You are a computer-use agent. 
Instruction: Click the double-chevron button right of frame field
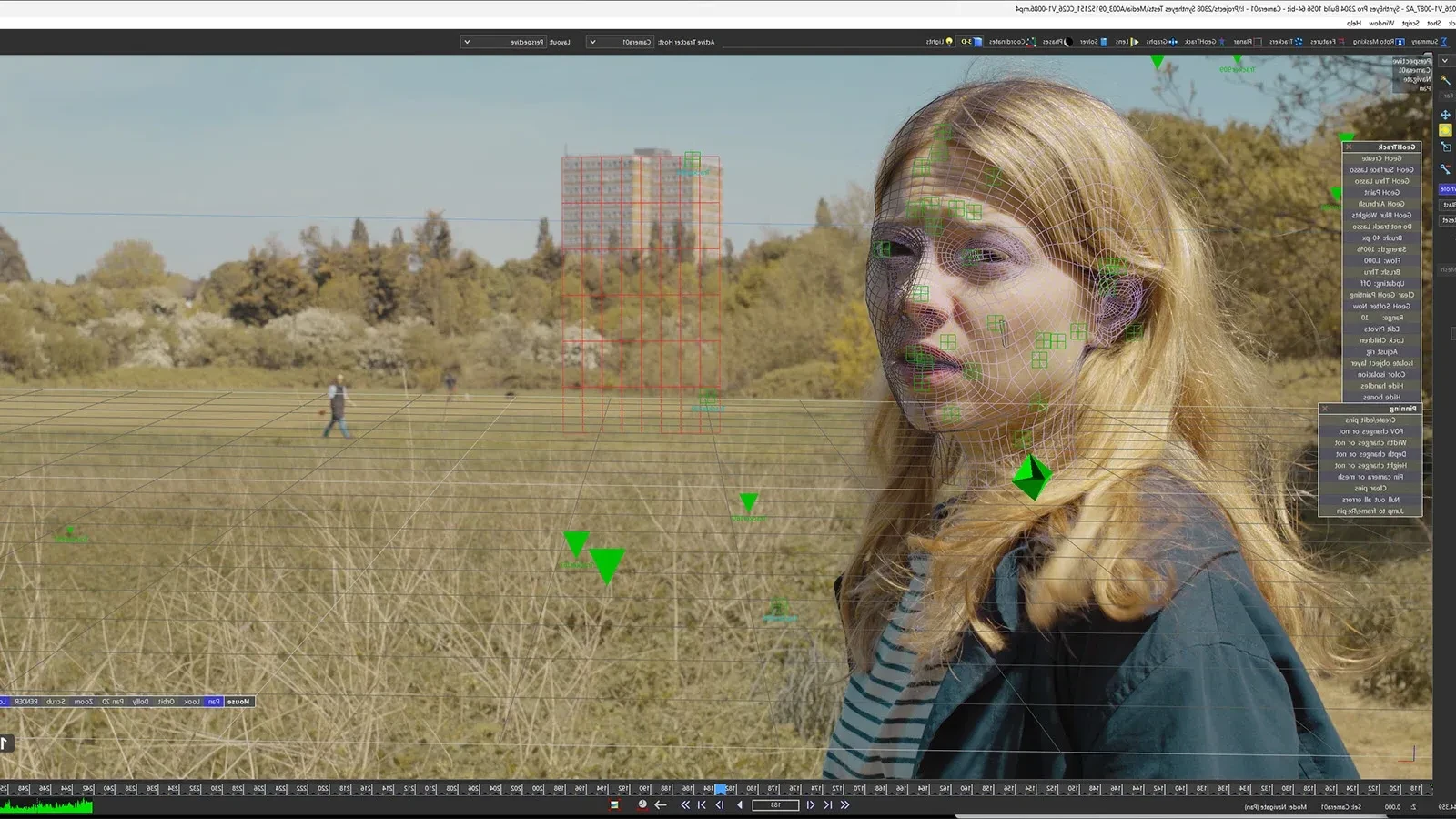[x=844, y=804]
